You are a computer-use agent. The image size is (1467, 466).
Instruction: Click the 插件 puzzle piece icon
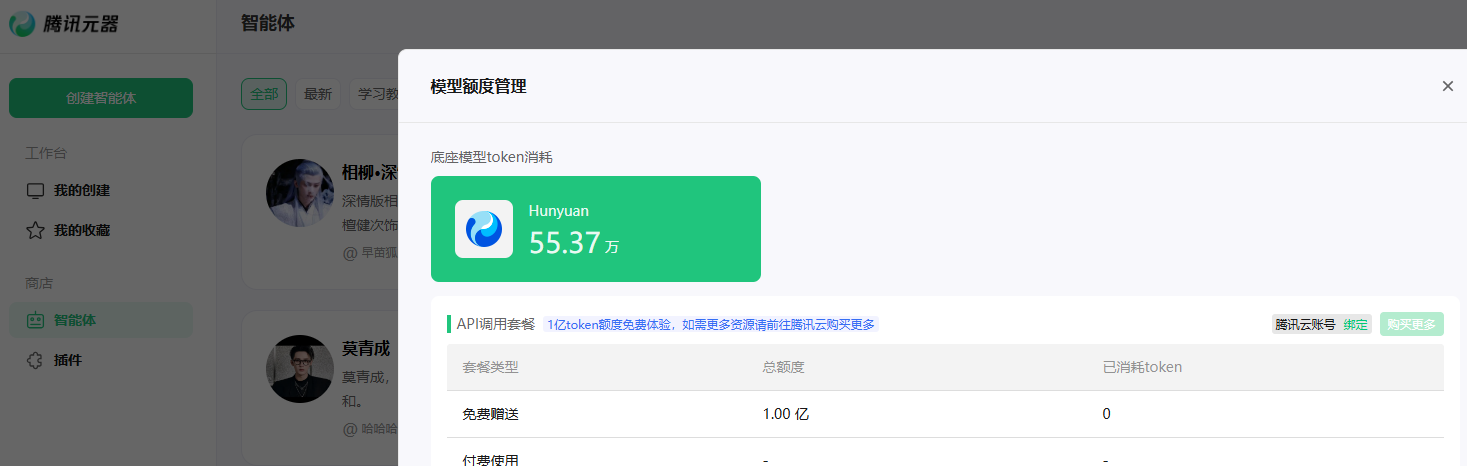point(35,360)
